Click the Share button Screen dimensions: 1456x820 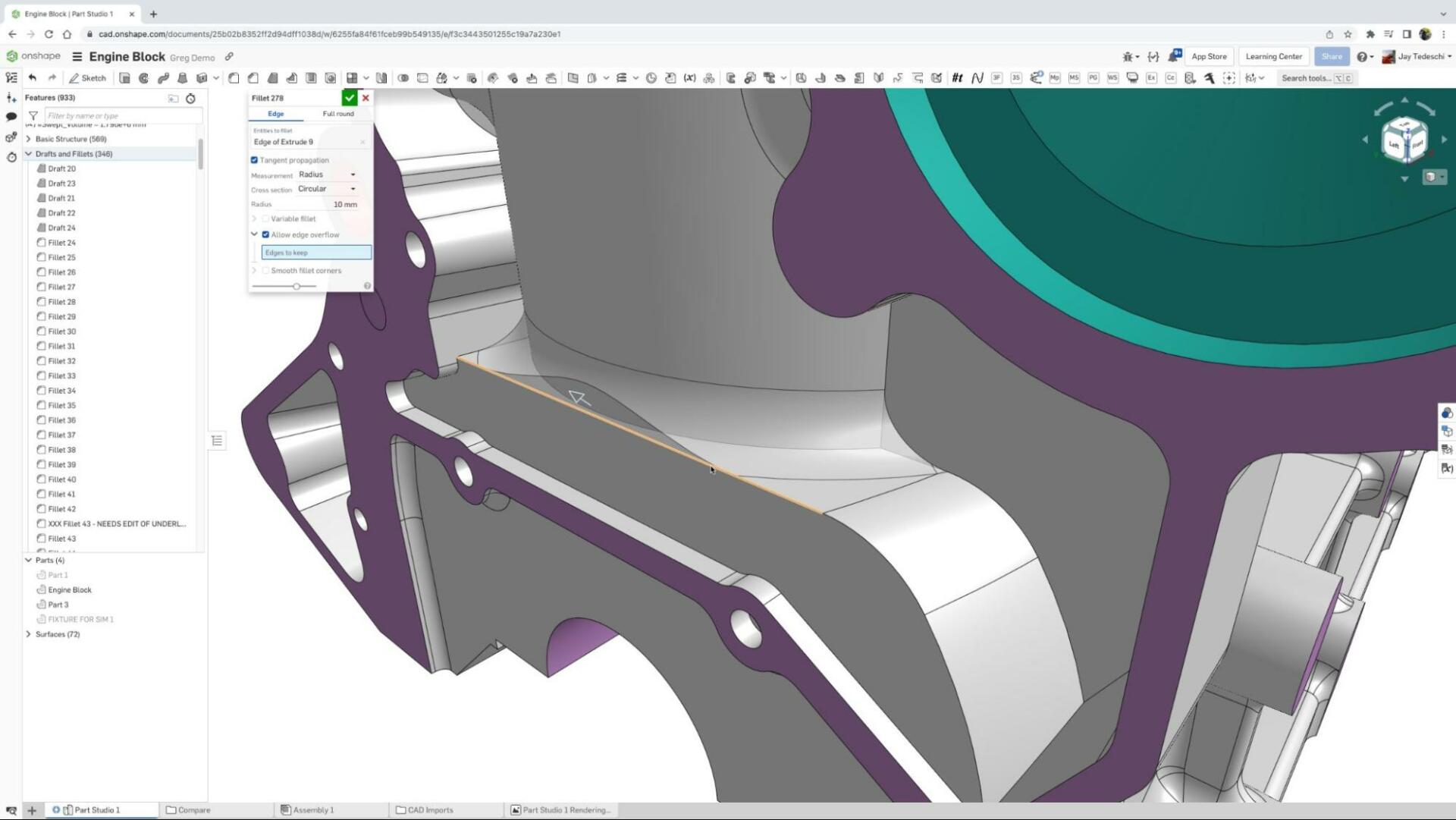(1332, 56)
